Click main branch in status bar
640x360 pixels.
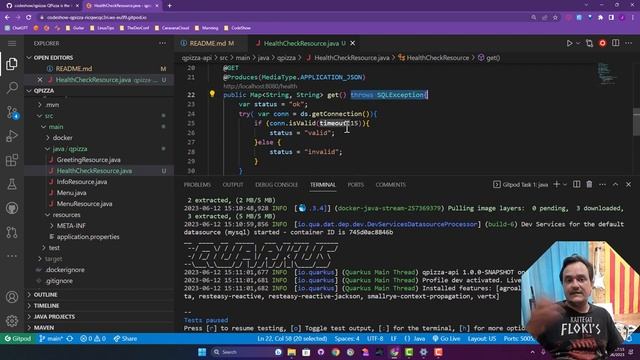pos(52,339)
